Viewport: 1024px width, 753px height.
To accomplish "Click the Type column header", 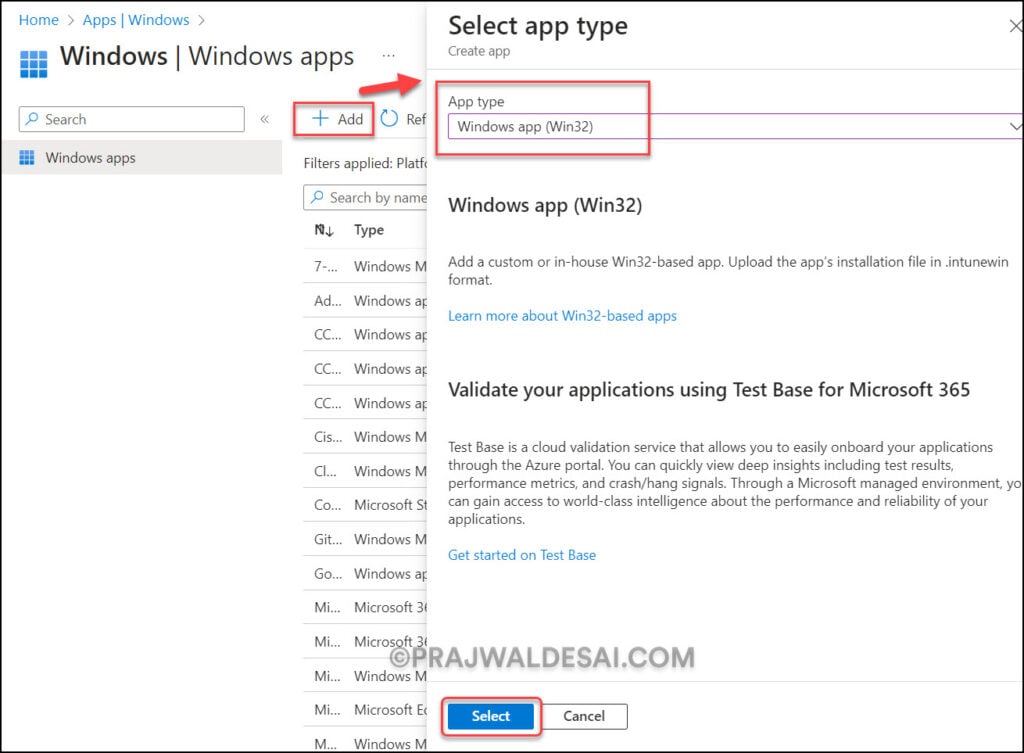I will pos(369,230).
